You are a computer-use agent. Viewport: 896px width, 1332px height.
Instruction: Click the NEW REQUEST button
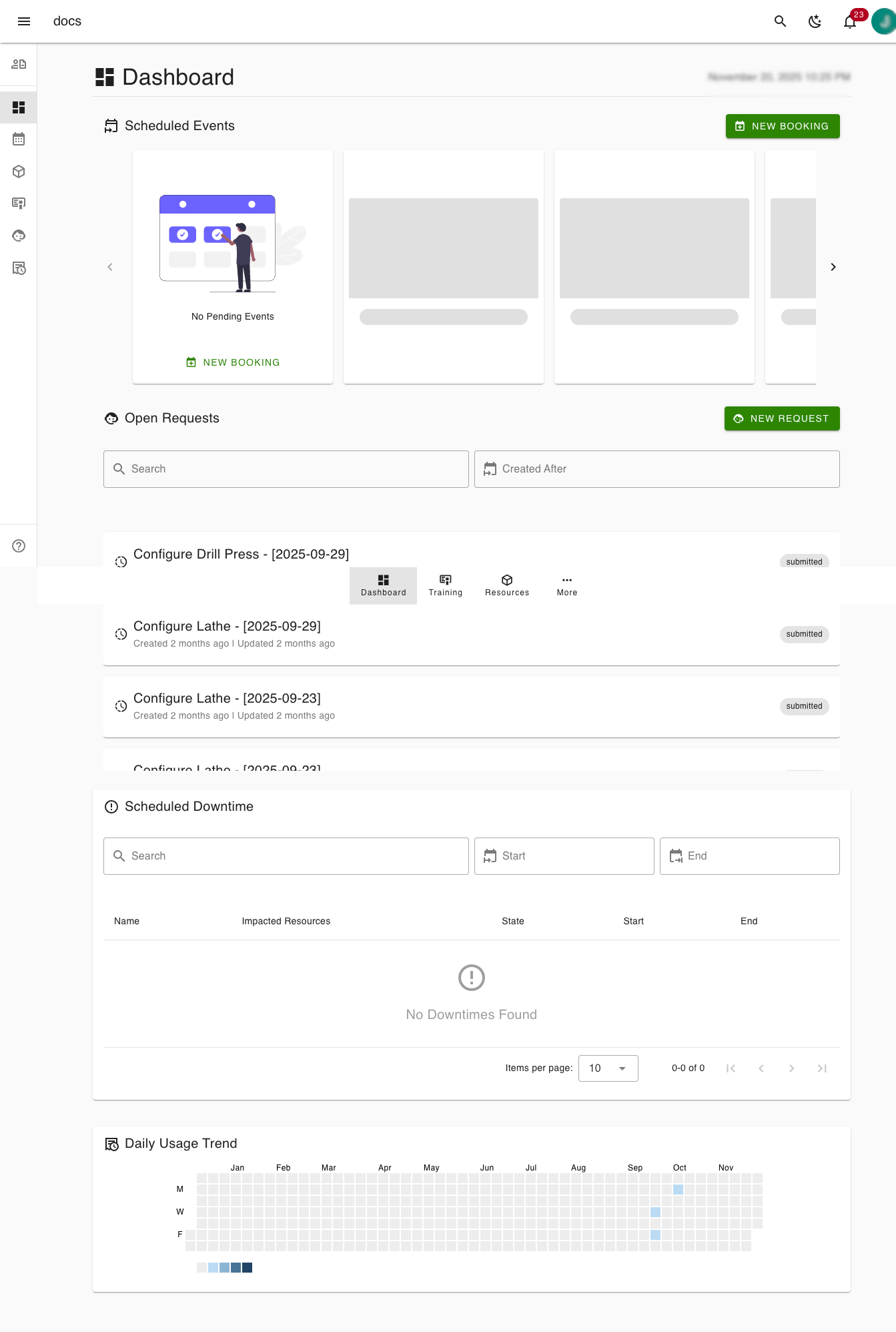pos(782,418)
